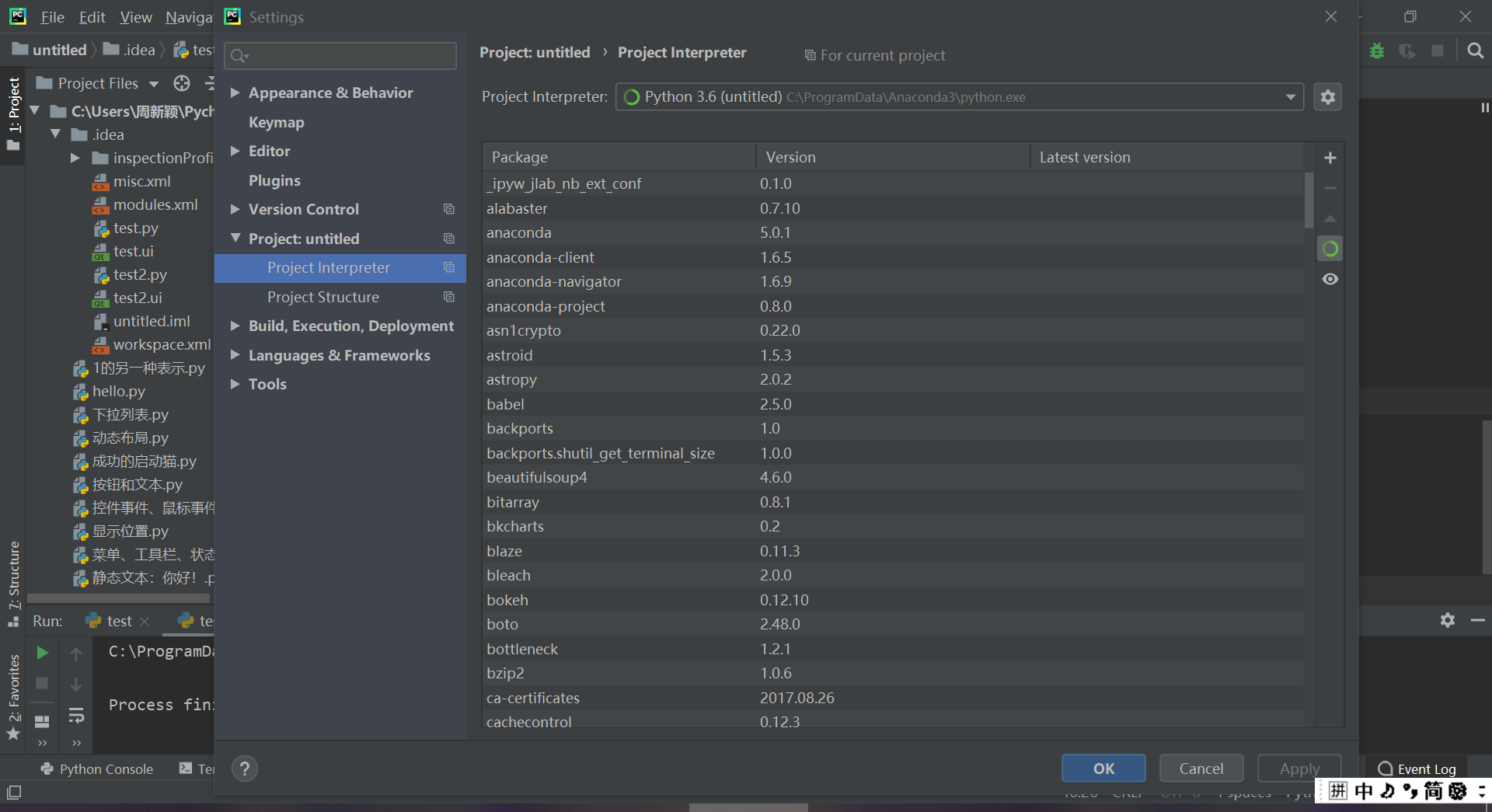This screenshot has height=812, width=1492.
Task: Click the IME Chinese mode indicator
Action: pyautogui.click(x=1364, y=791)
